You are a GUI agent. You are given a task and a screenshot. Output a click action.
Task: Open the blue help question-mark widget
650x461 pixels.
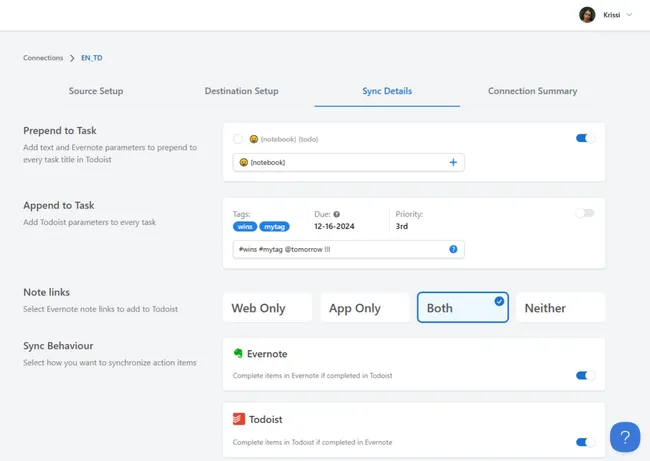pyautogui.click(x=625, y=437)
